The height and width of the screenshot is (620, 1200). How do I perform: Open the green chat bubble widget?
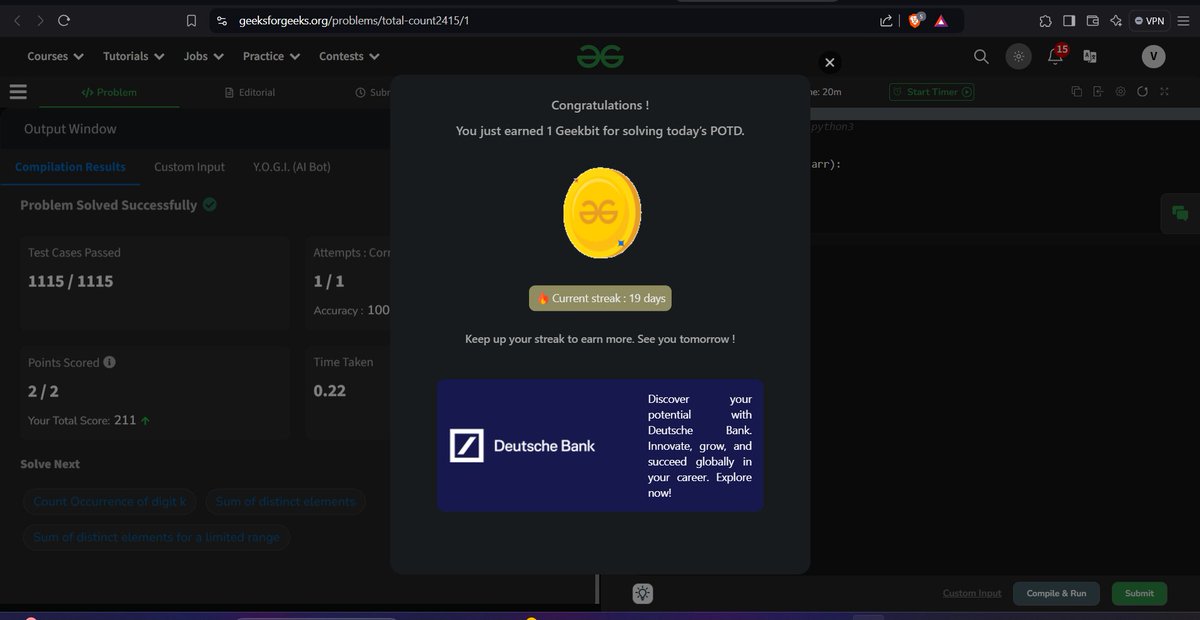(1180, 213)
